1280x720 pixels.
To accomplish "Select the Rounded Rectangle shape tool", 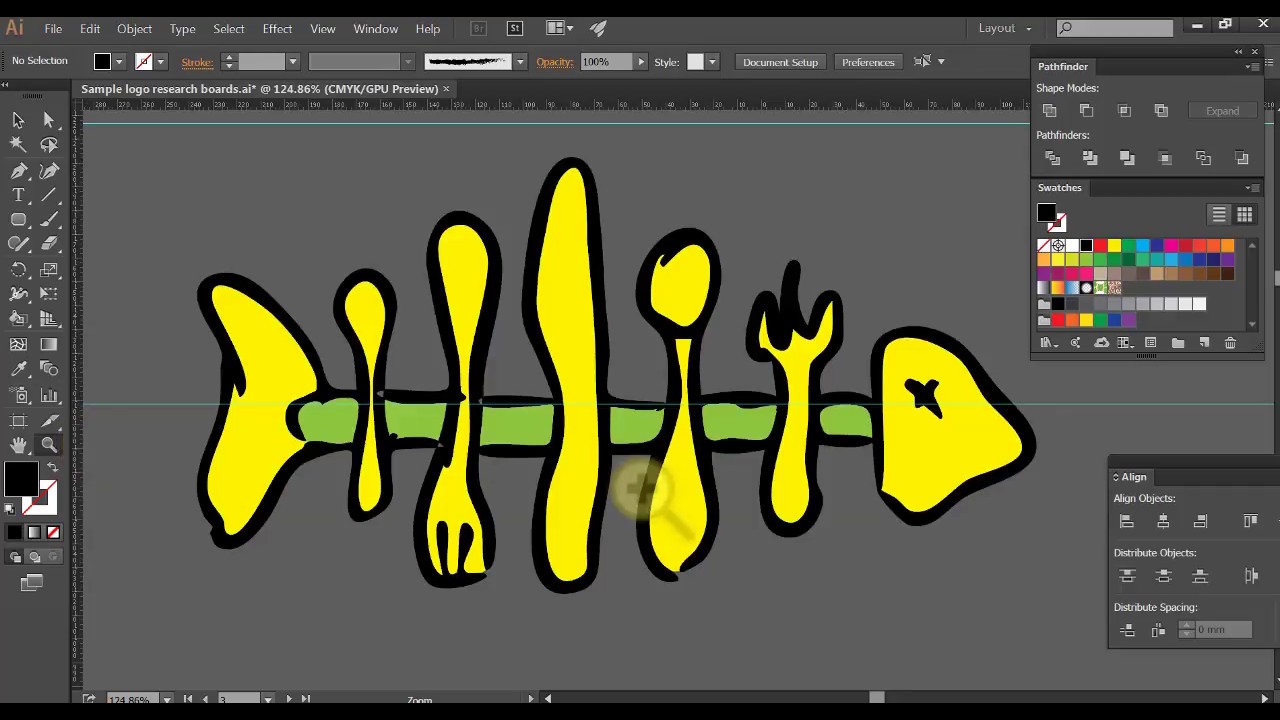I will pyautogui.click(x=18, y=220).
